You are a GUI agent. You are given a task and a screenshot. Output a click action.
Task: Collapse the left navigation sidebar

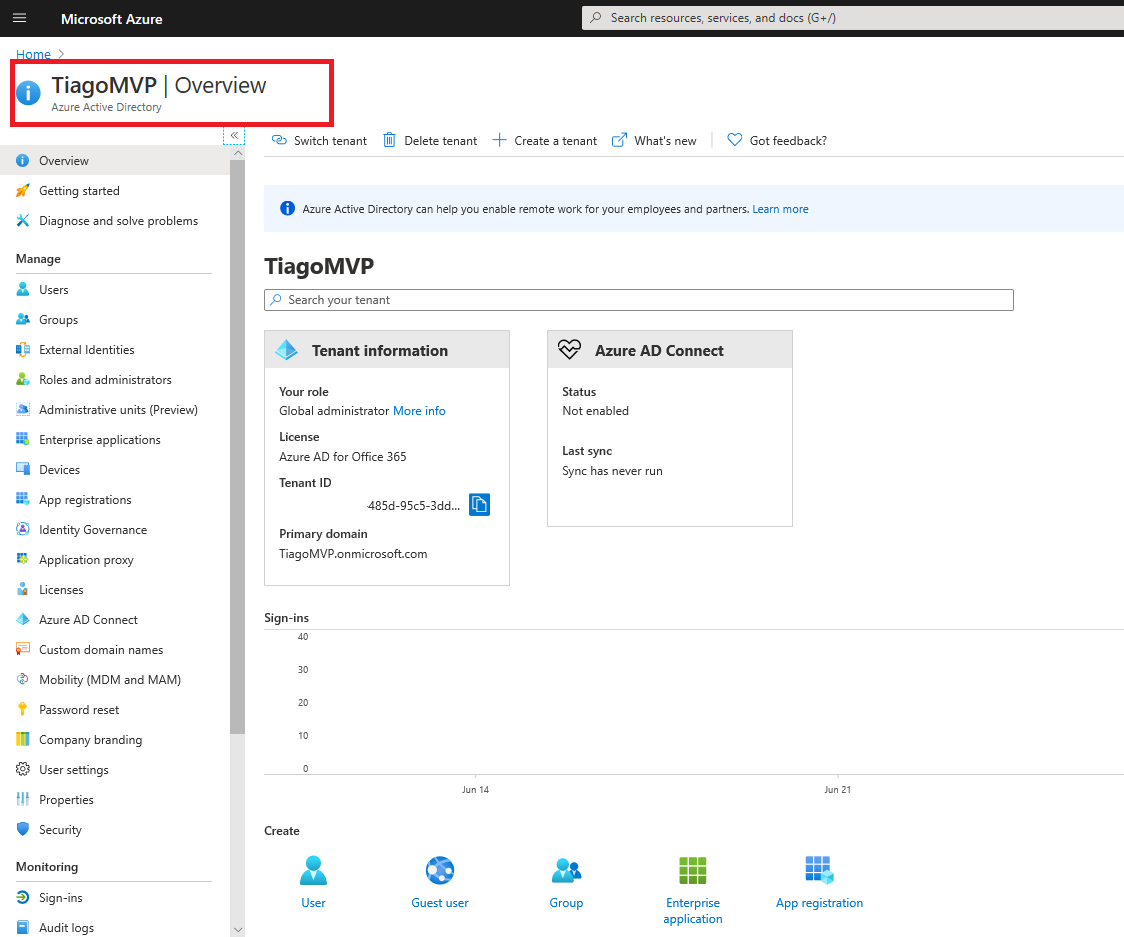click(x=234, y=135)
